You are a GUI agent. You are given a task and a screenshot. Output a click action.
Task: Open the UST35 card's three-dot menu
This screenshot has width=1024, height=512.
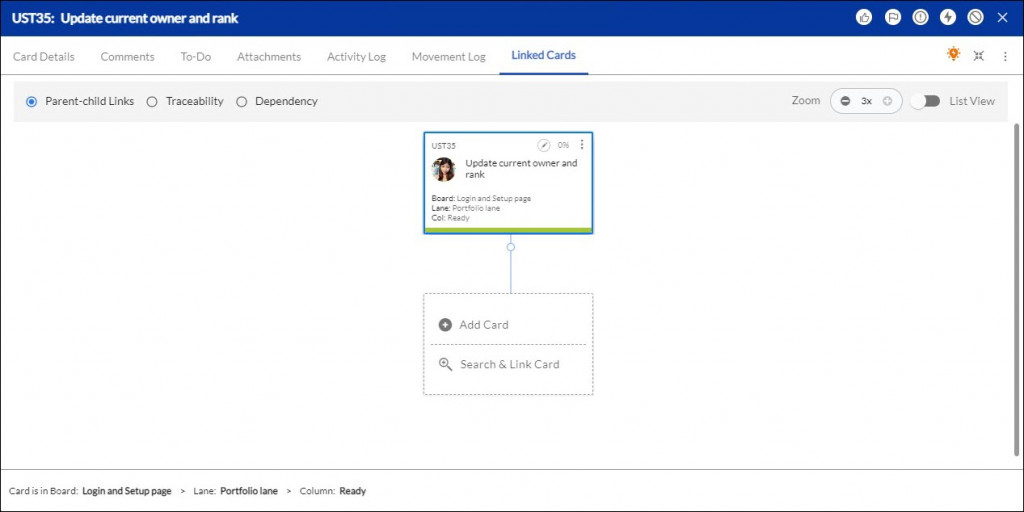click(x=582, y=144)
